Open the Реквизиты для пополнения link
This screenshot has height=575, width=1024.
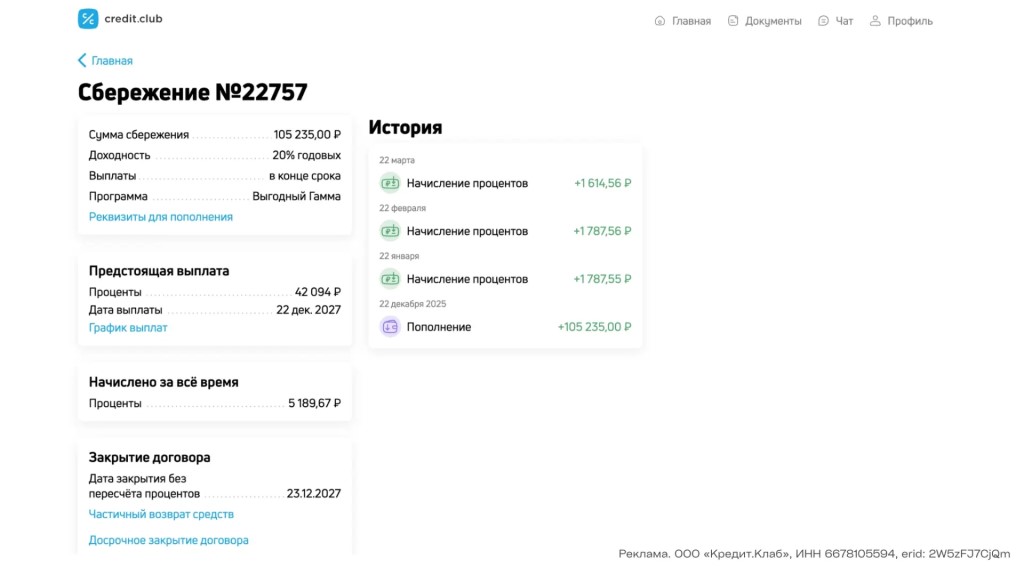tap(160, 217)
